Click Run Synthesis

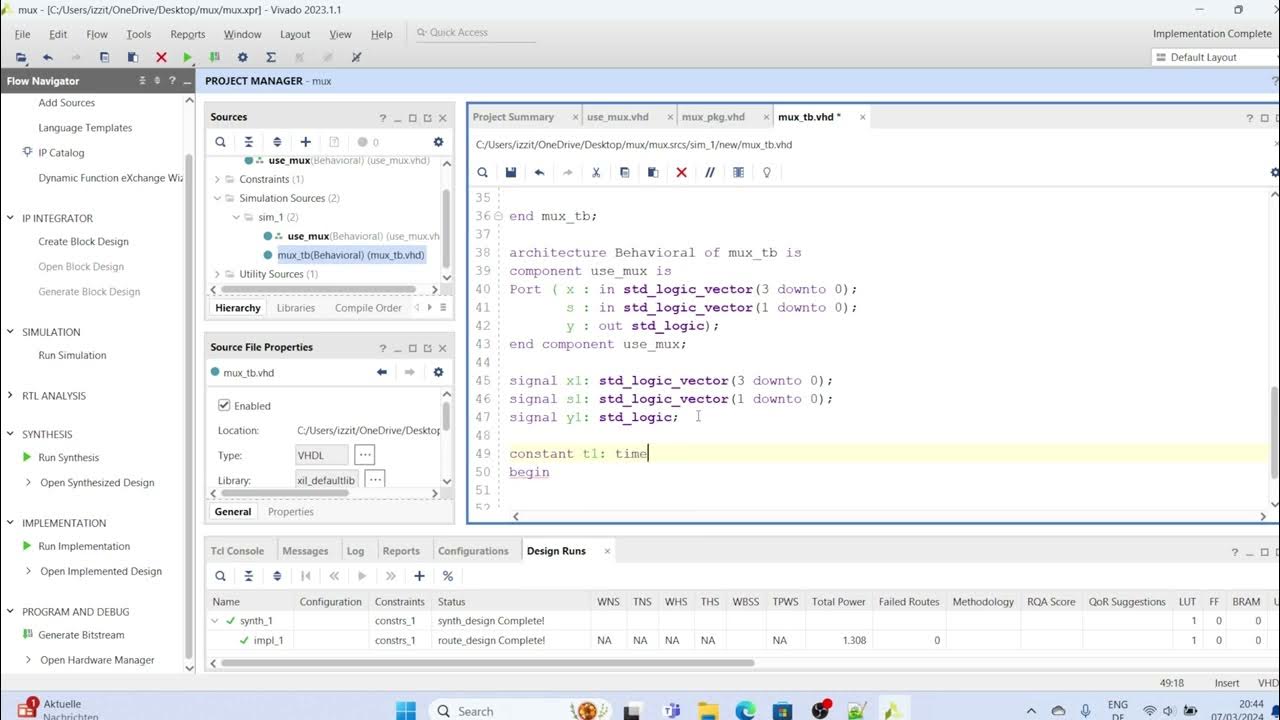[69, 457]
